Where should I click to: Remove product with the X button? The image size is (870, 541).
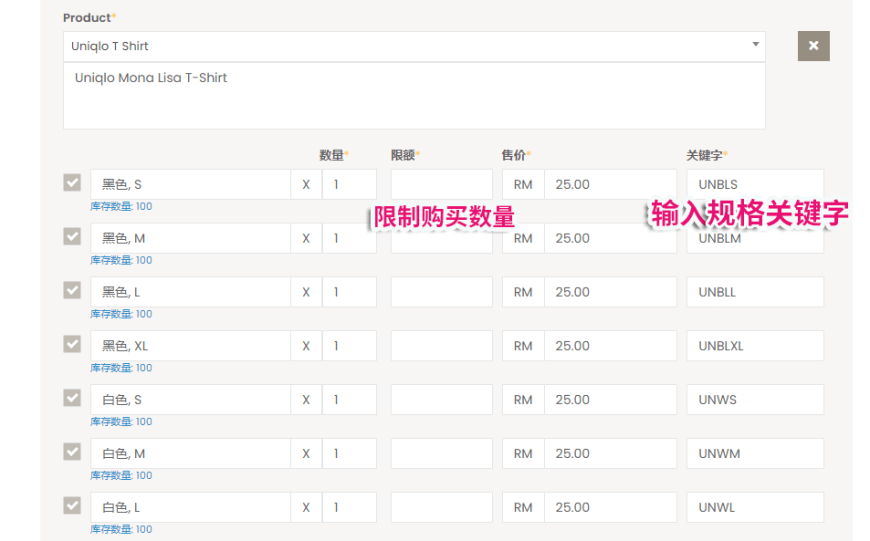click(813, 46)
